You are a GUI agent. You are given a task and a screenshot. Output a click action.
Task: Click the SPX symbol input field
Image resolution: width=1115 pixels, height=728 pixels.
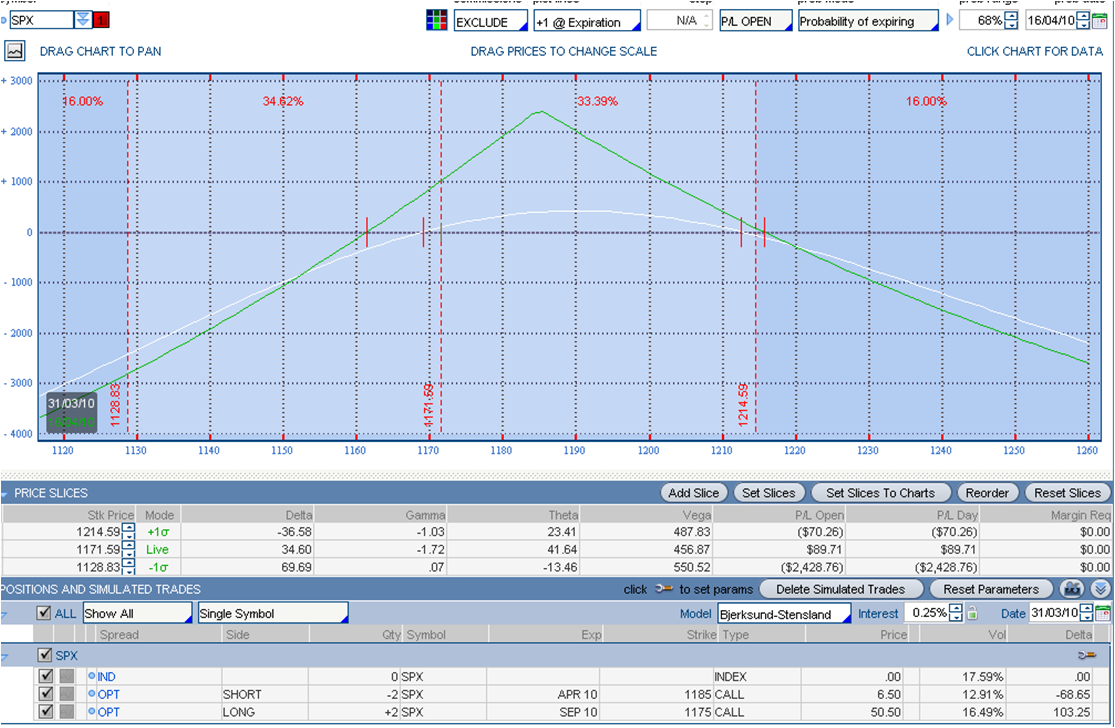tap(40, 20)
